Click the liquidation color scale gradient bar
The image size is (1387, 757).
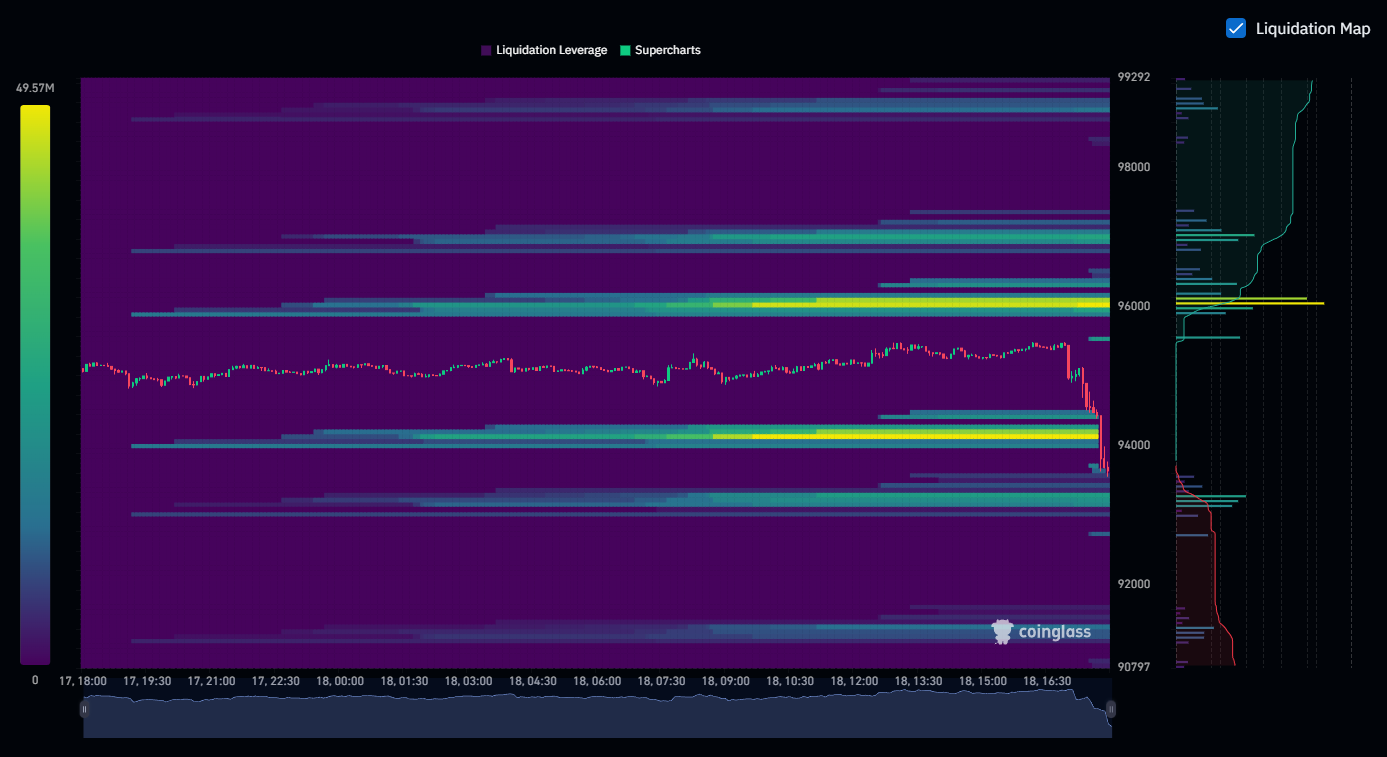point(35,384)
